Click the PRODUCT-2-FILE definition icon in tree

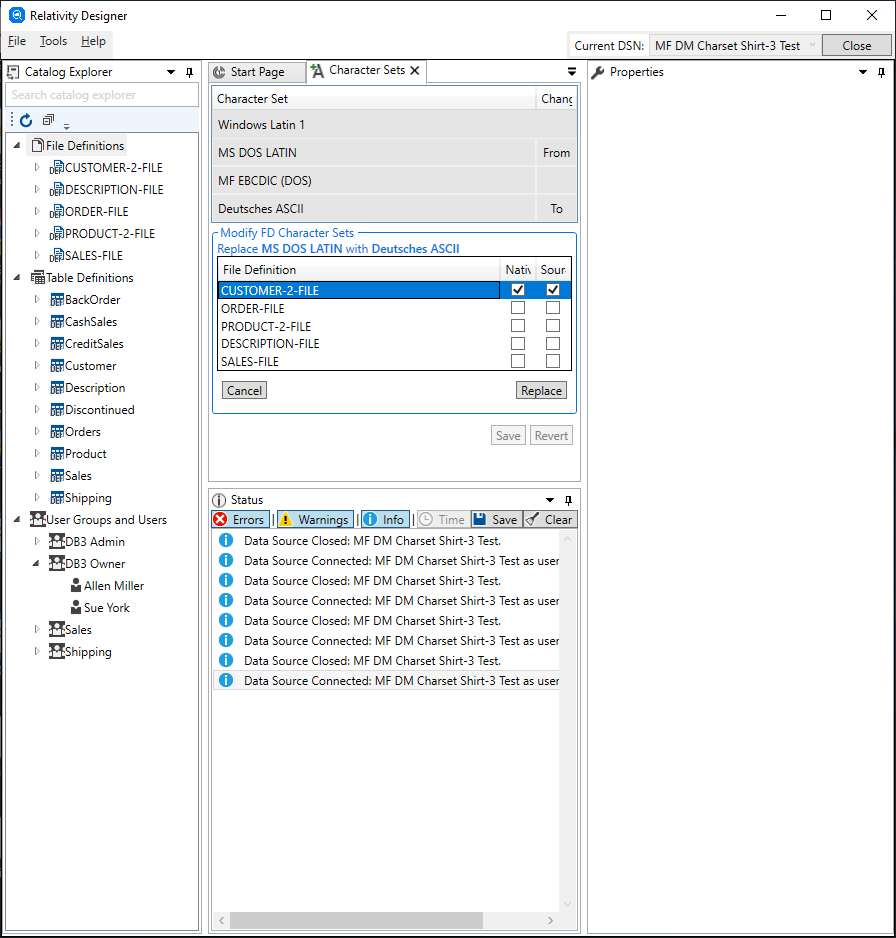pos(56,233)
